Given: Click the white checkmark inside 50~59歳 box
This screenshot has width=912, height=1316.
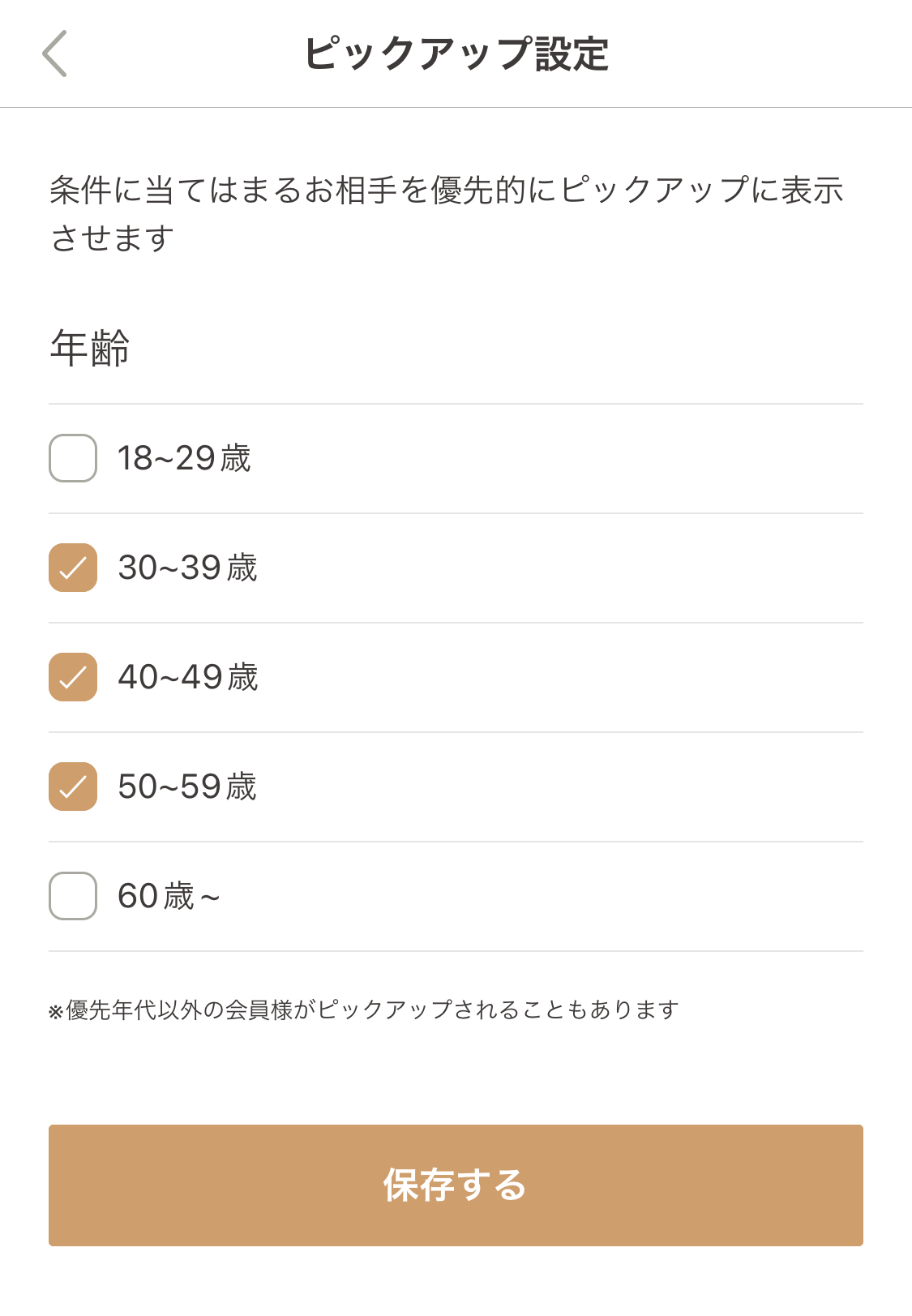Looking at the screenshot, I should click(73, 787).
